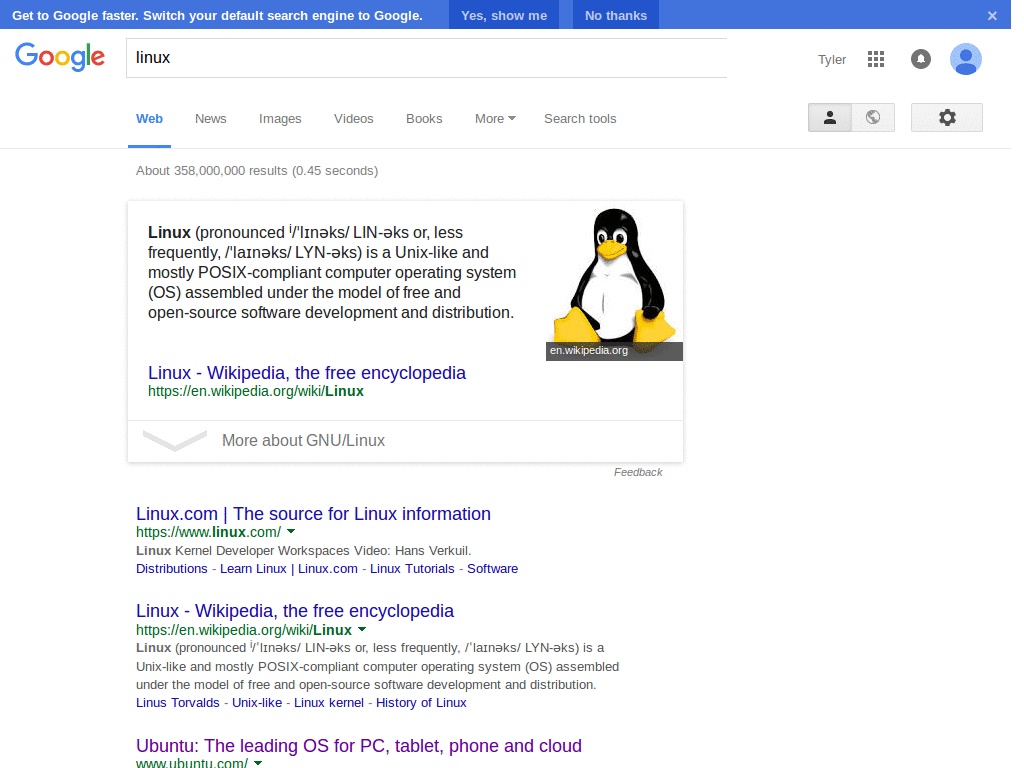Open Distributions sitelink
The image size is (1024, 768).
point(172,569)
